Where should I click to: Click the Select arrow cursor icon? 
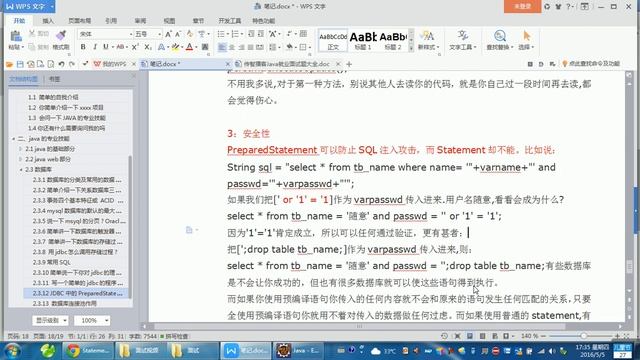[527, 36]
